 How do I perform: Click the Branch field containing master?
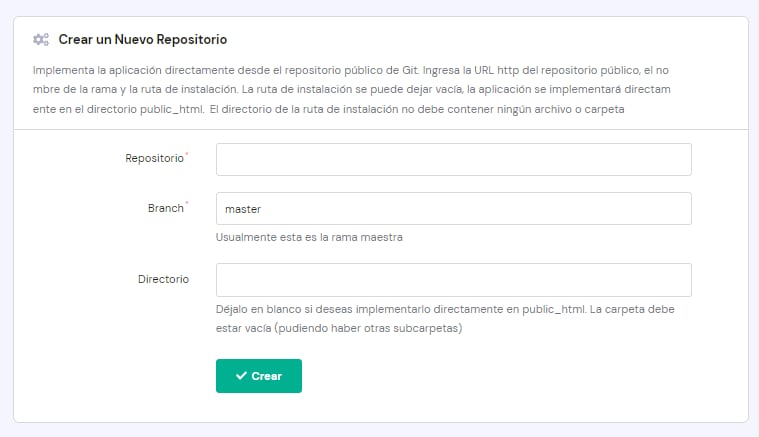(454, 209)
